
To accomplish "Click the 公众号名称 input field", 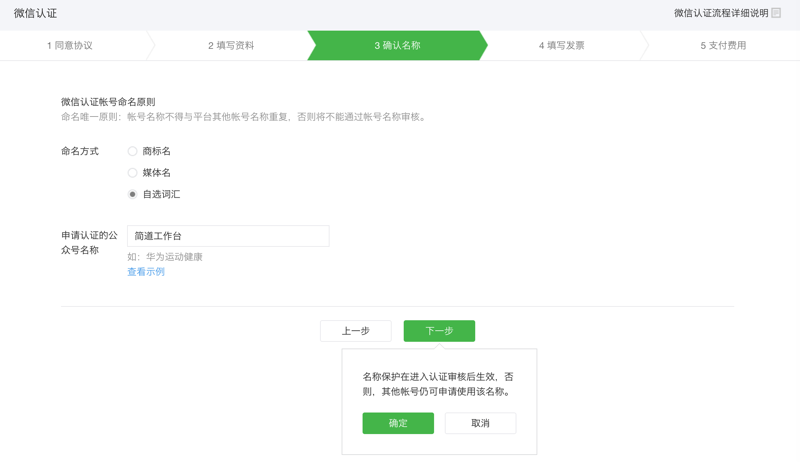I will (x=228, y=236).
